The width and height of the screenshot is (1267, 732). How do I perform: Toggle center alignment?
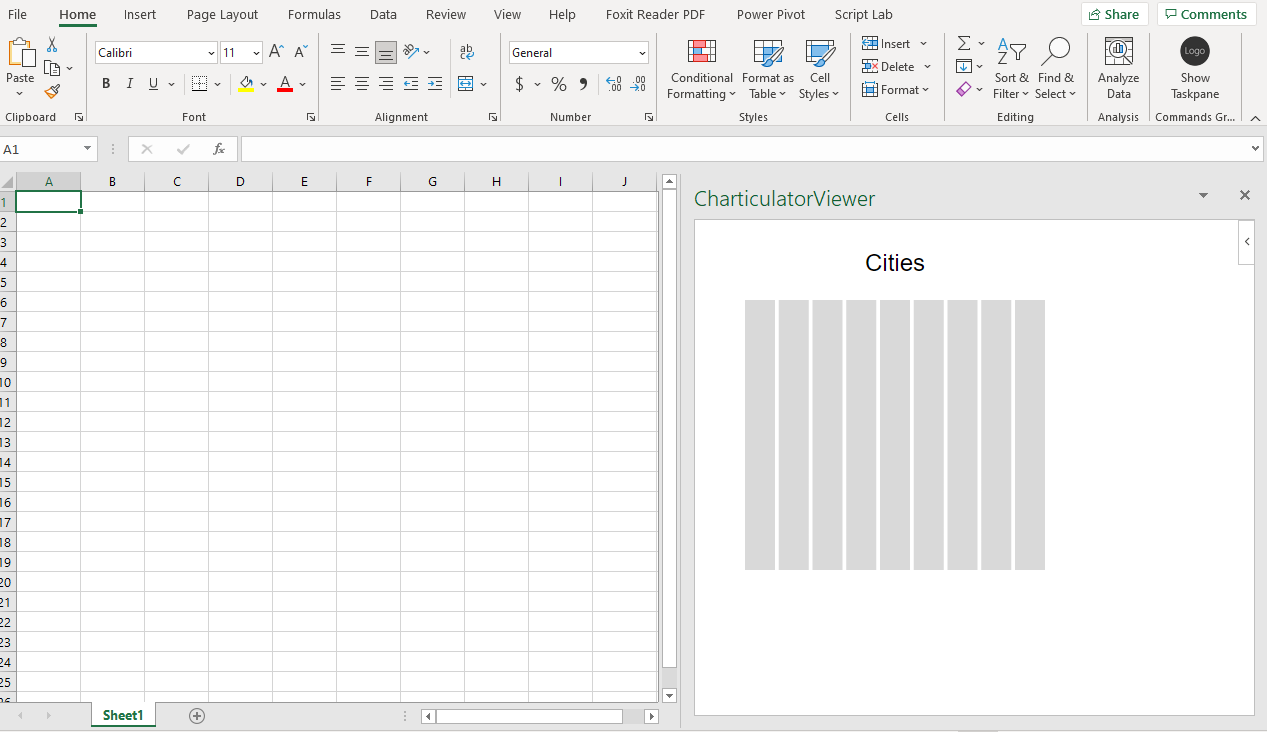[362, 83]
